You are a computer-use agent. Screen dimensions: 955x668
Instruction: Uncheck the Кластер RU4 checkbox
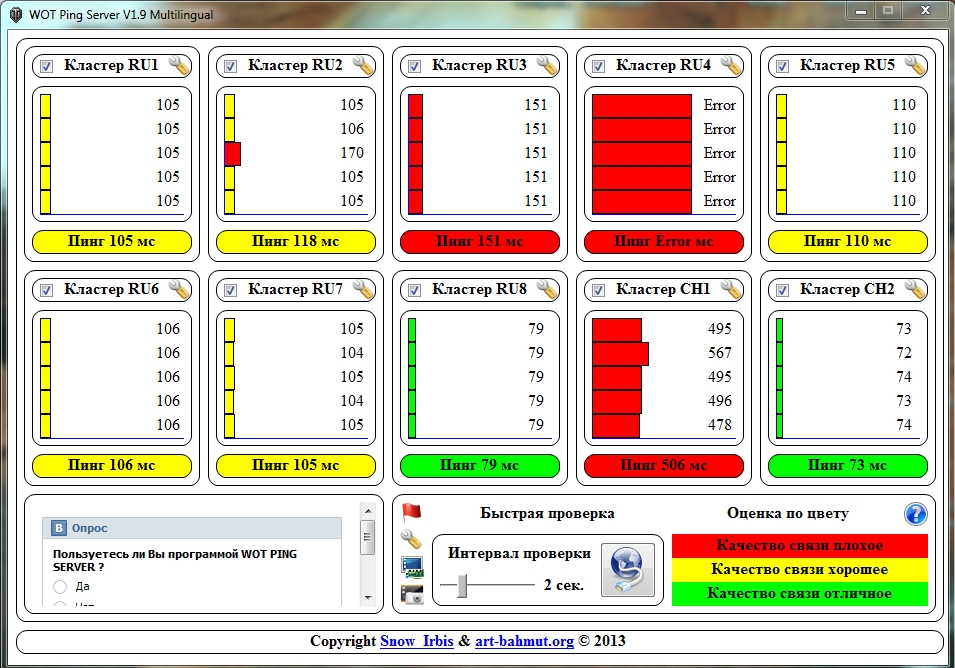point(598,66)
